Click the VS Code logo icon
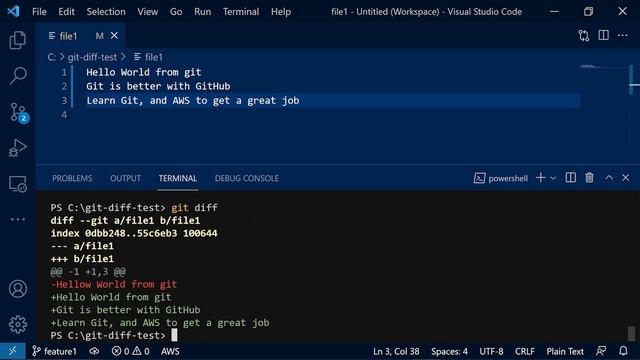640x360 pixels. [13, 11]
